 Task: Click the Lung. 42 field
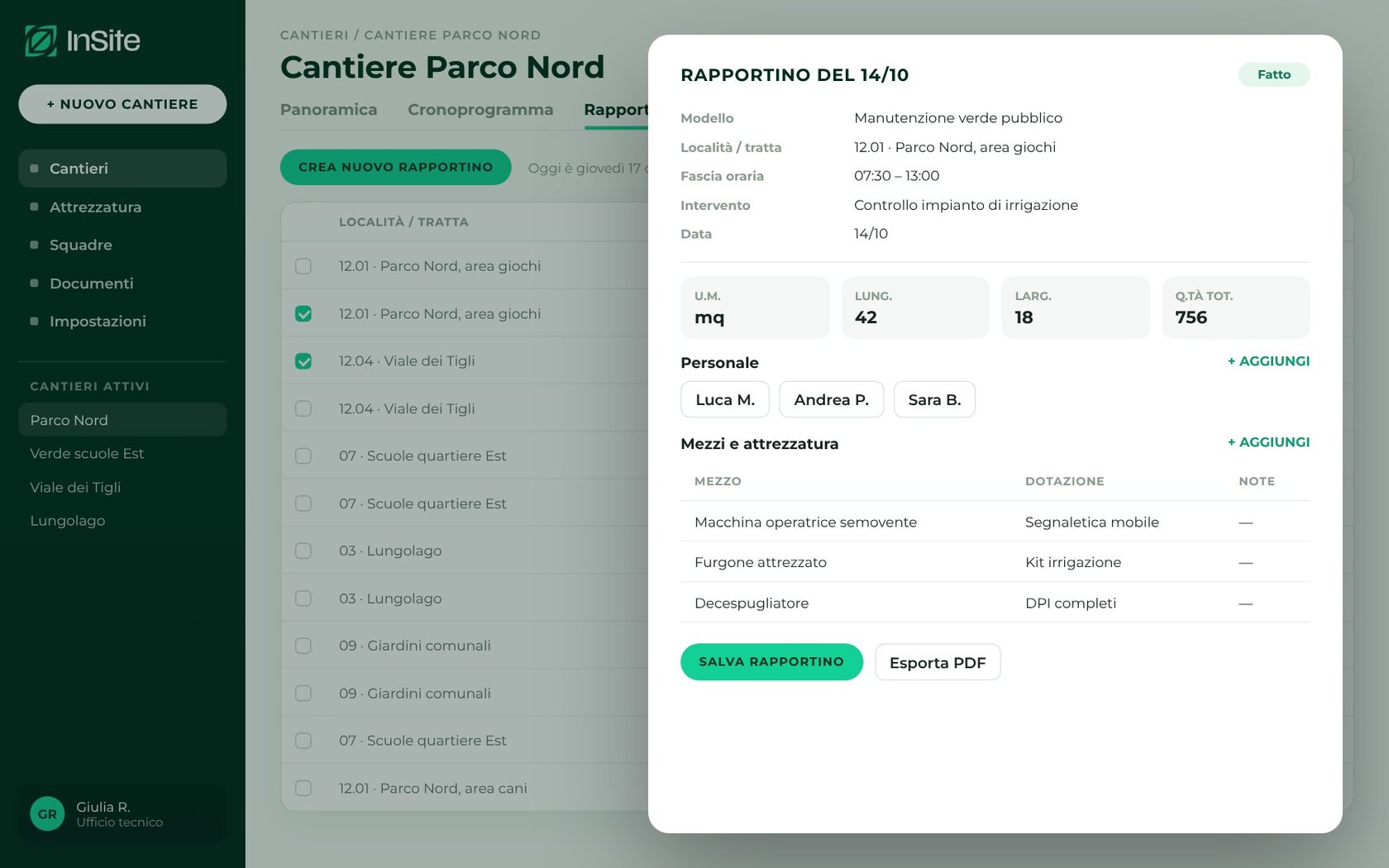914,308
